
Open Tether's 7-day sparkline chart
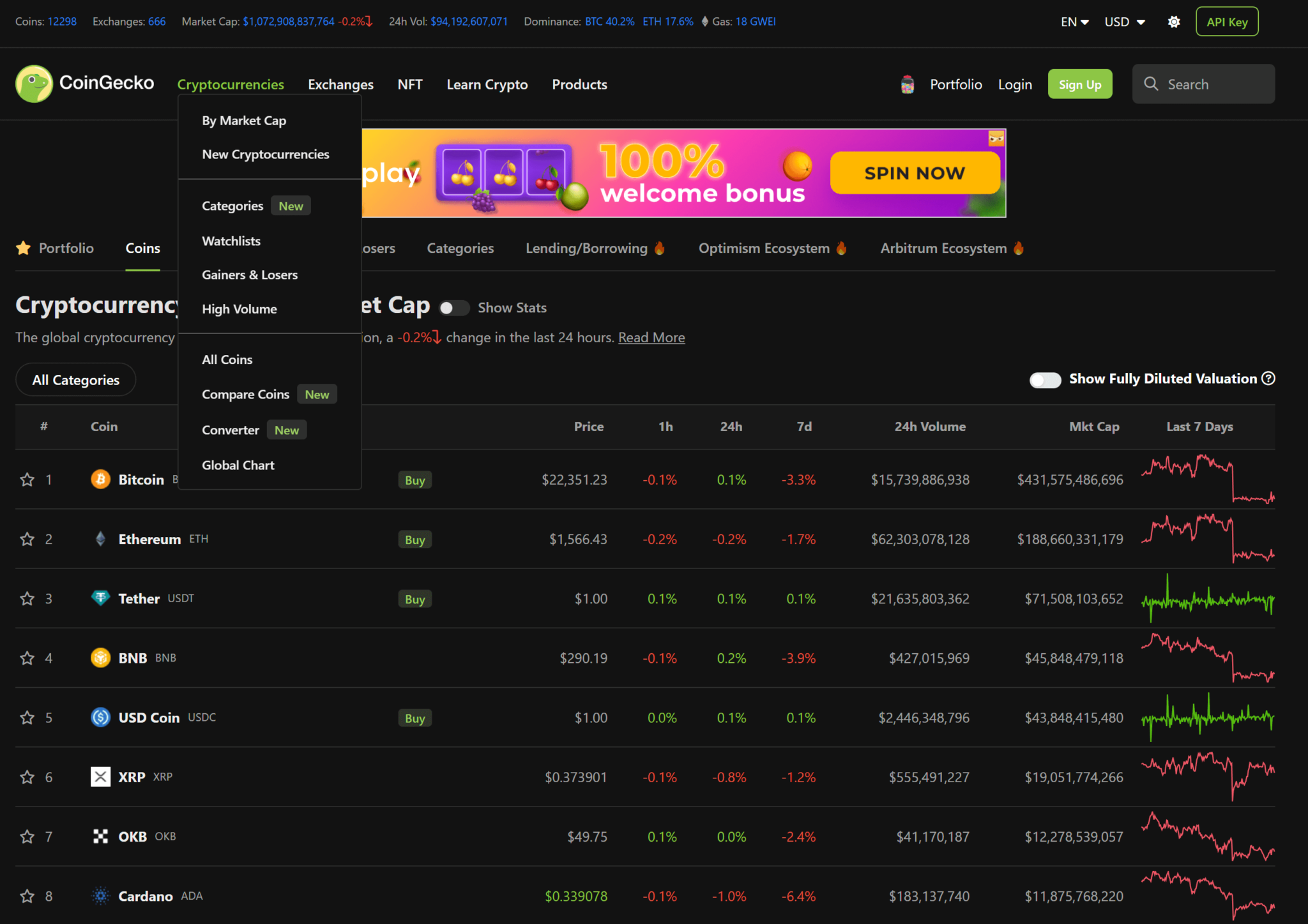coord(1208,598)
